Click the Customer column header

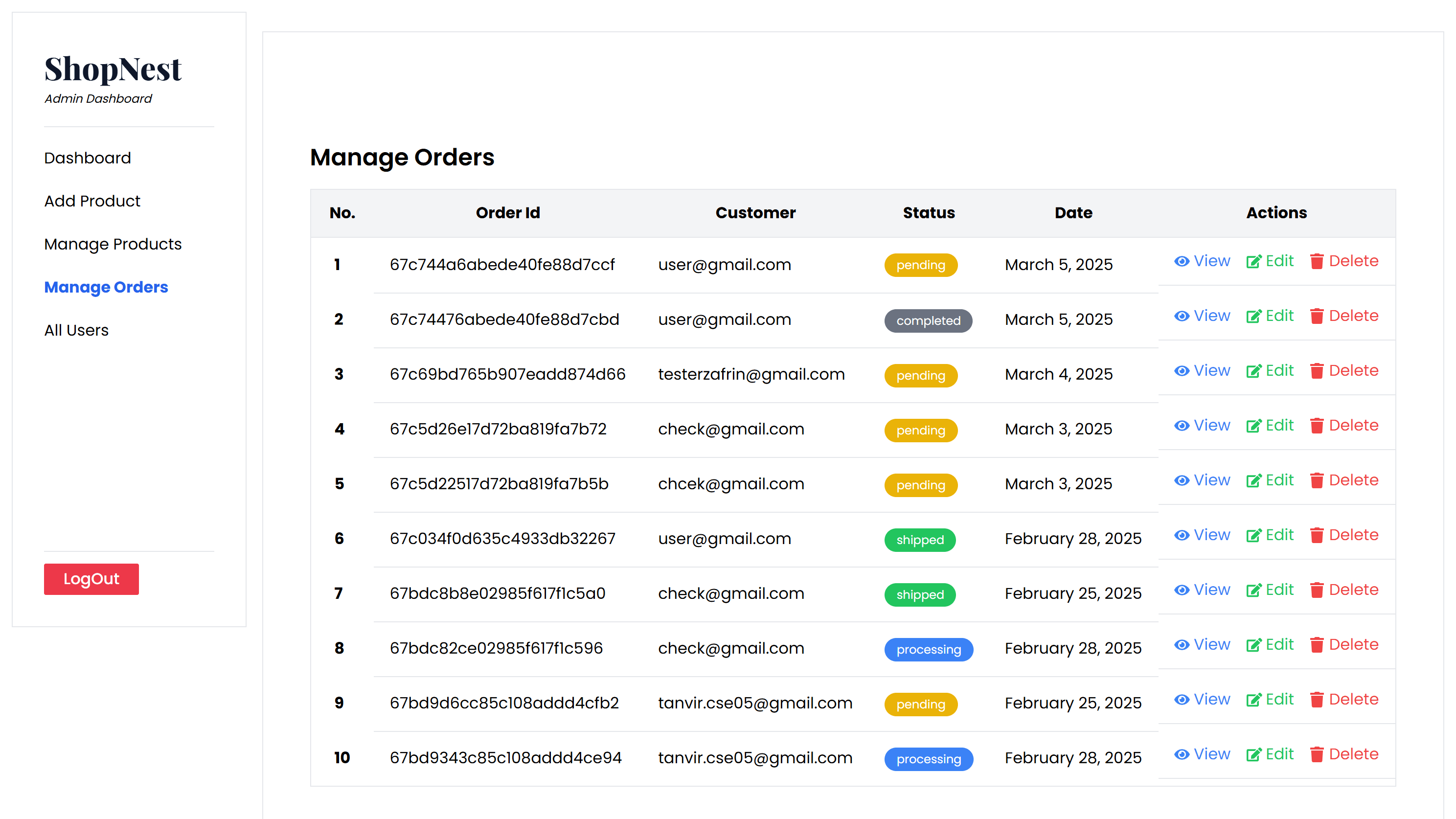pyautogui.click(x=755, y=213)
